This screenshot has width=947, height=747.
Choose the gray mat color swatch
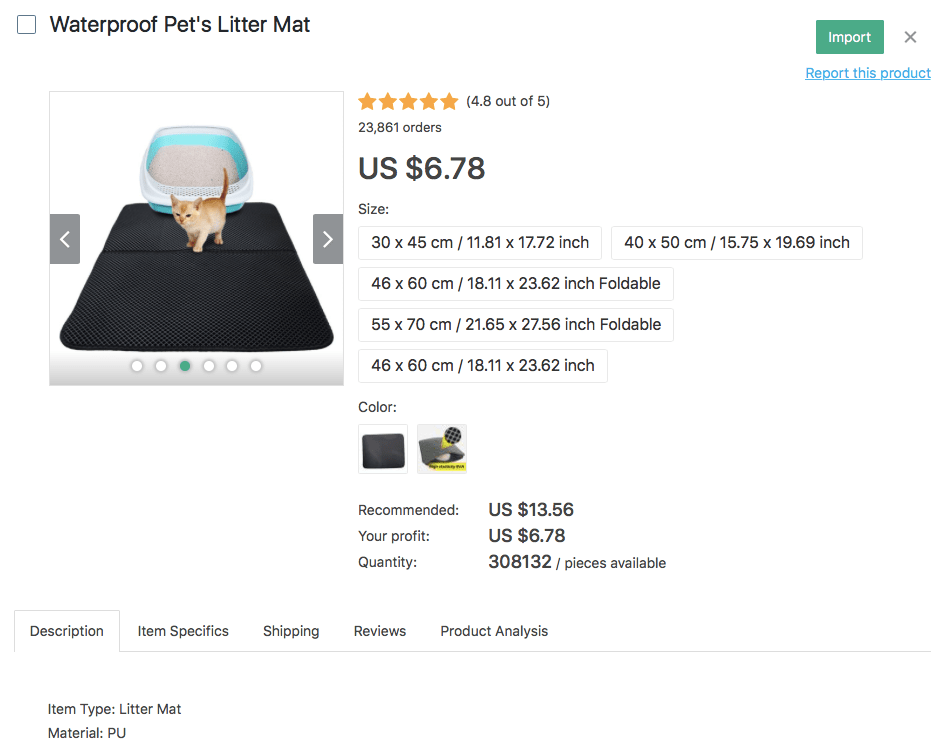pos(442,449)
